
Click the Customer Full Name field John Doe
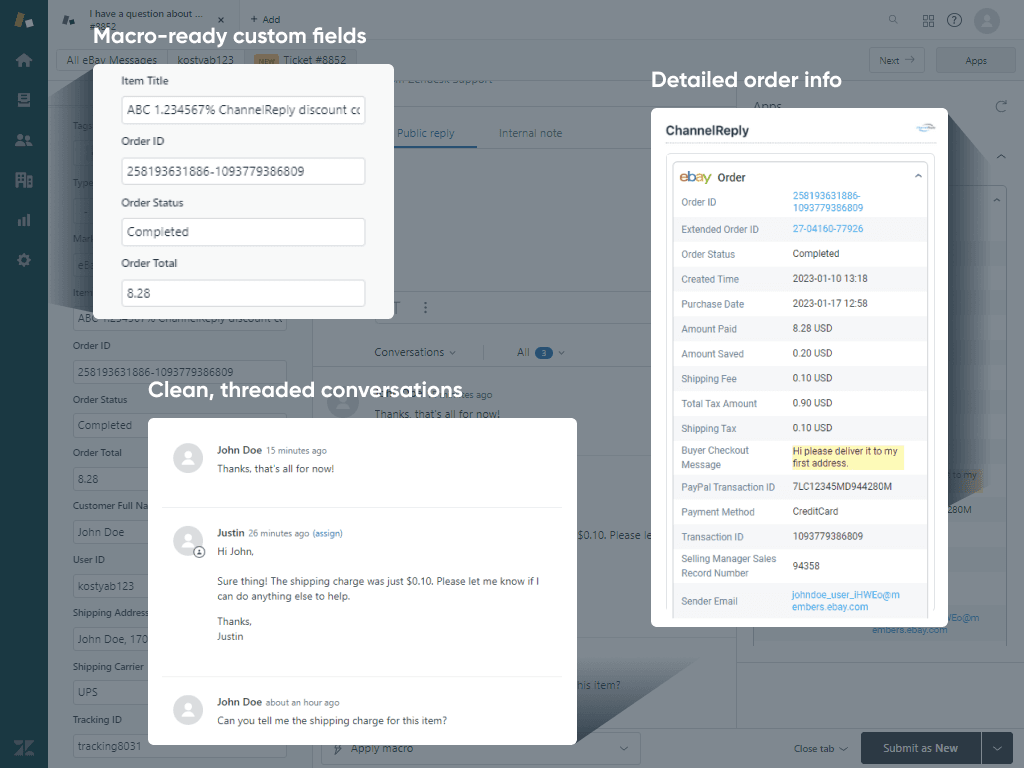coord(110,532)
